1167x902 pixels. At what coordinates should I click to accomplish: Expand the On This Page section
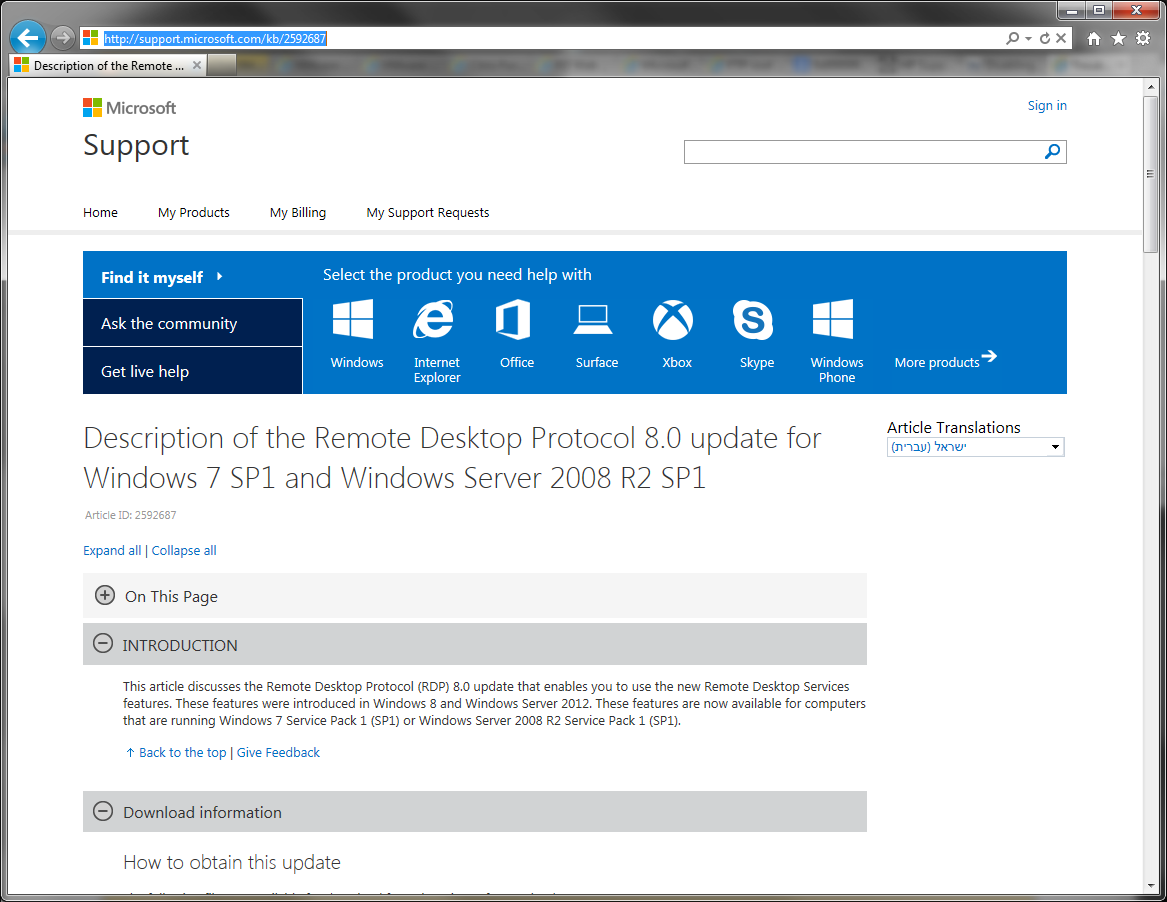tap(105, 595)
